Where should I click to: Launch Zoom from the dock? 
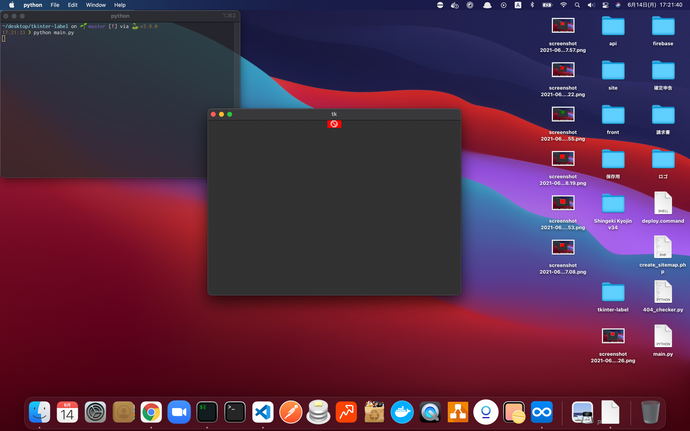[x=179, y=413]
